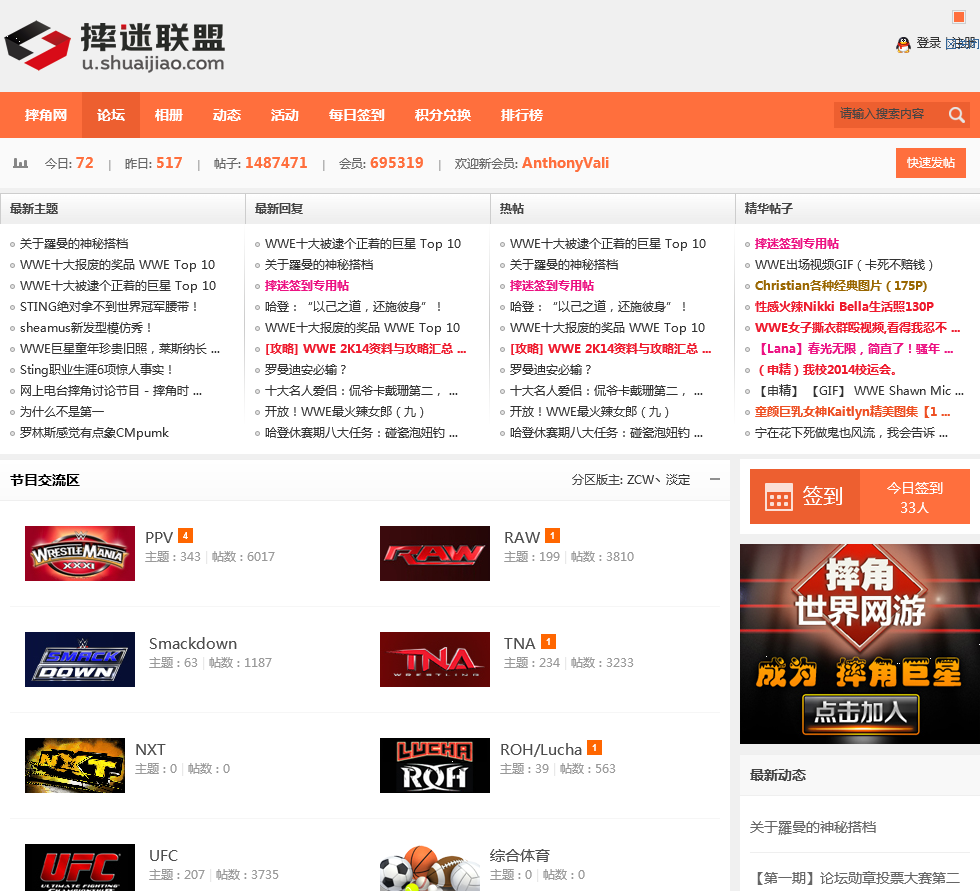Image resolution: width=980 pixels, height=891 pixels.
Task: Open the UFC forum title link
Action: pyautogui.click(x=163, y=856)
